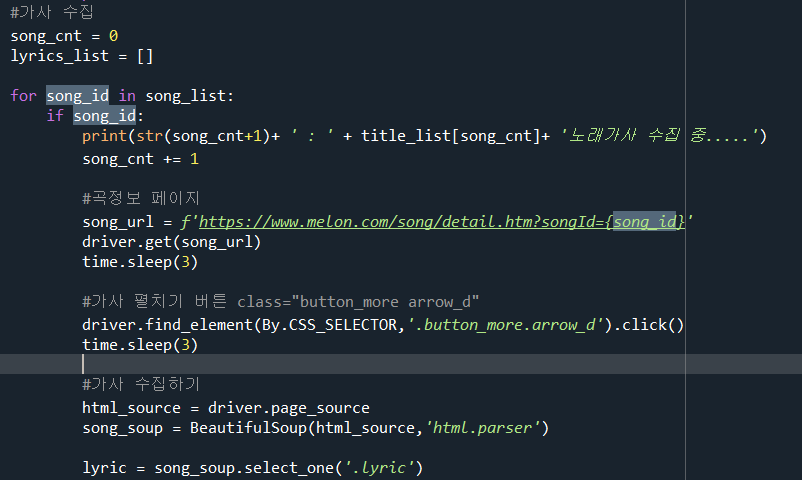Click 'driver.find_element' call
802x480 pixels.
[x=168, y=324]
